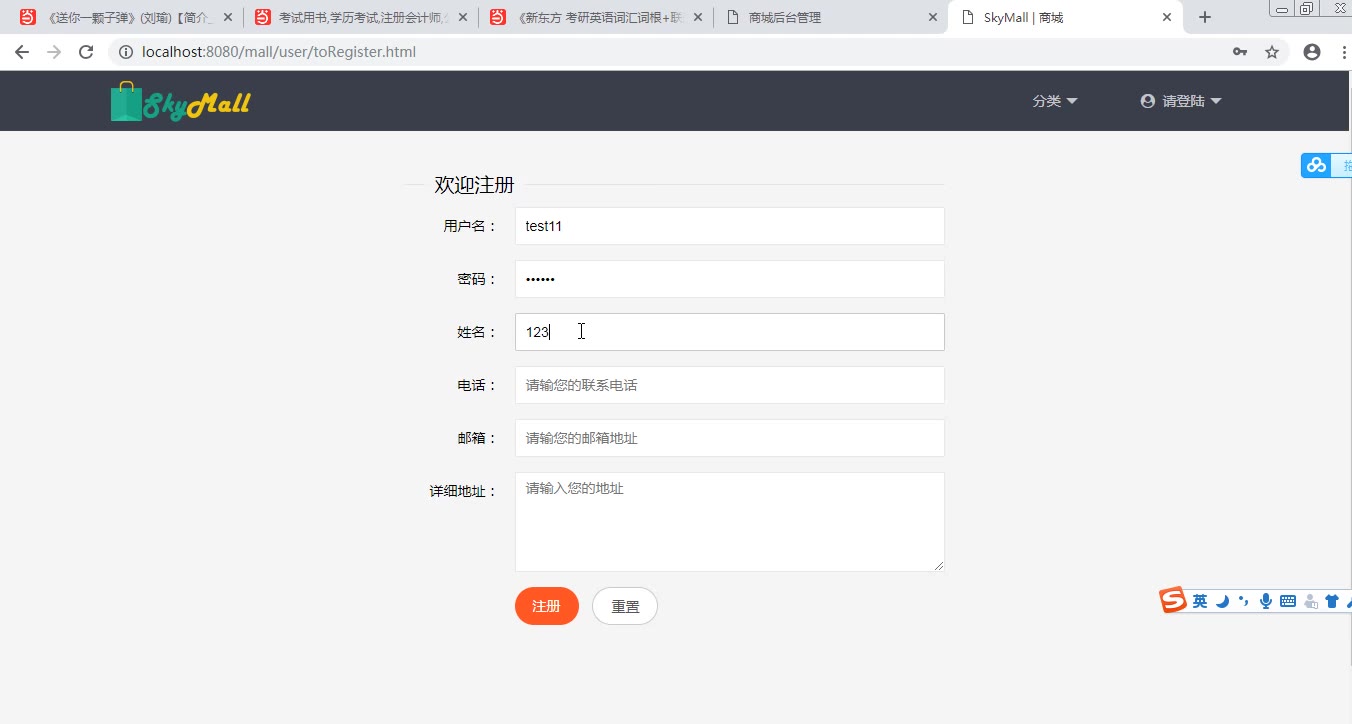This screenshot has height=724, width=1352.
Task: Expand the 分类 category dropdown
Action: coord(1055,101)
